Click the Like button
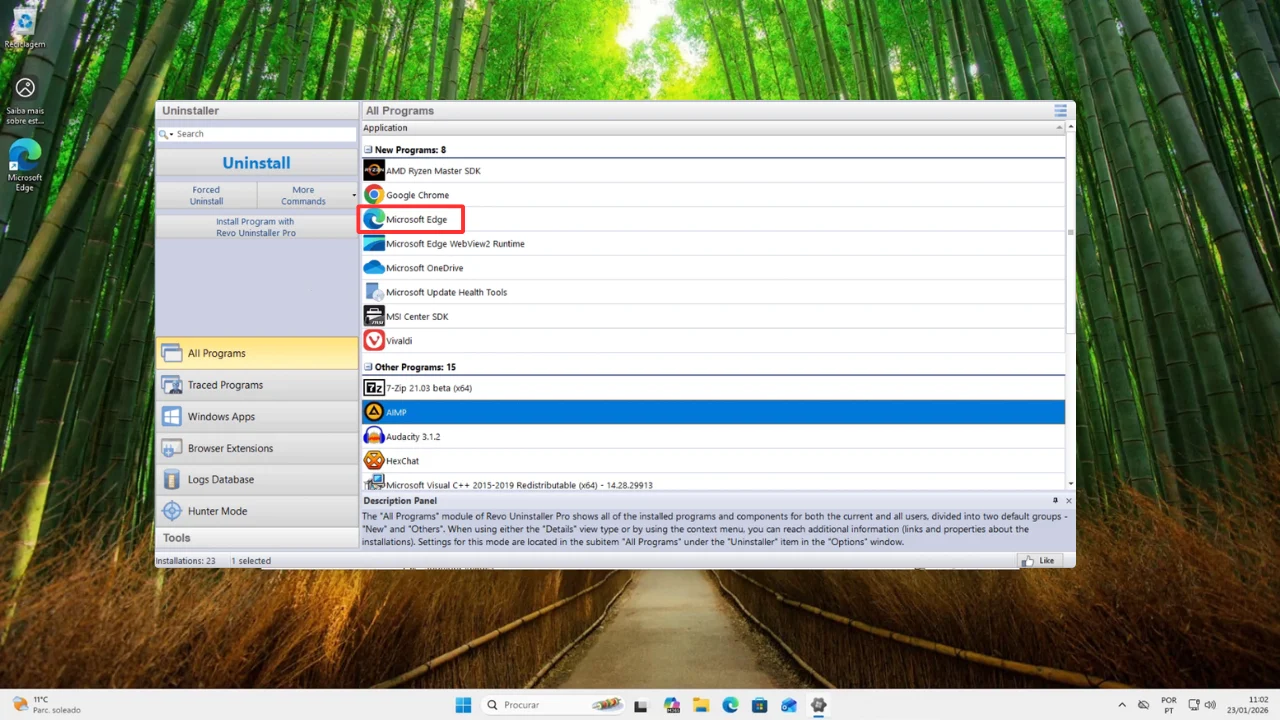This screenshot has width=1280, height=720. [x=1039, y=560]
